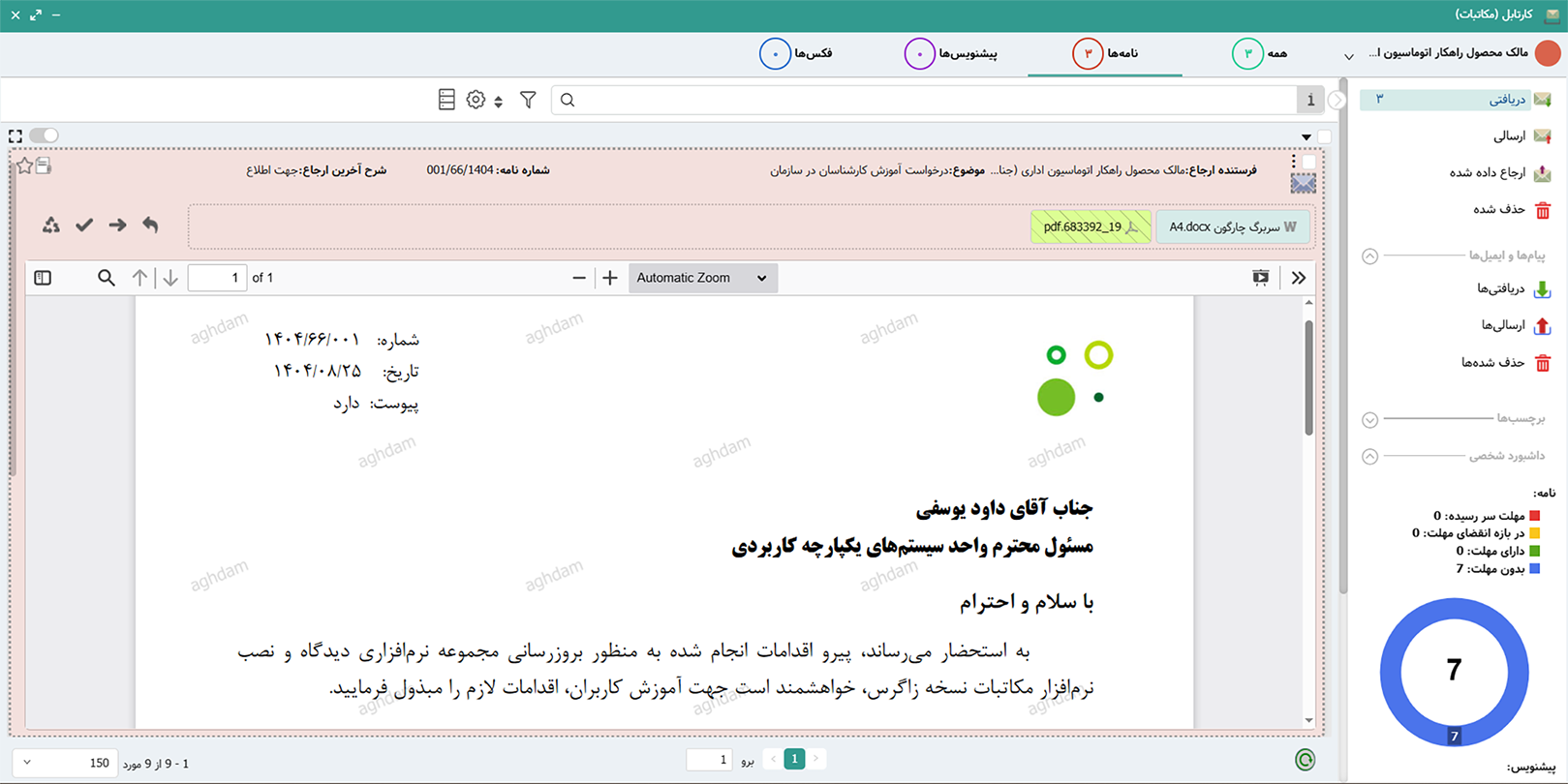Click the forward arrow icon on the letter

tap(117, 225)
